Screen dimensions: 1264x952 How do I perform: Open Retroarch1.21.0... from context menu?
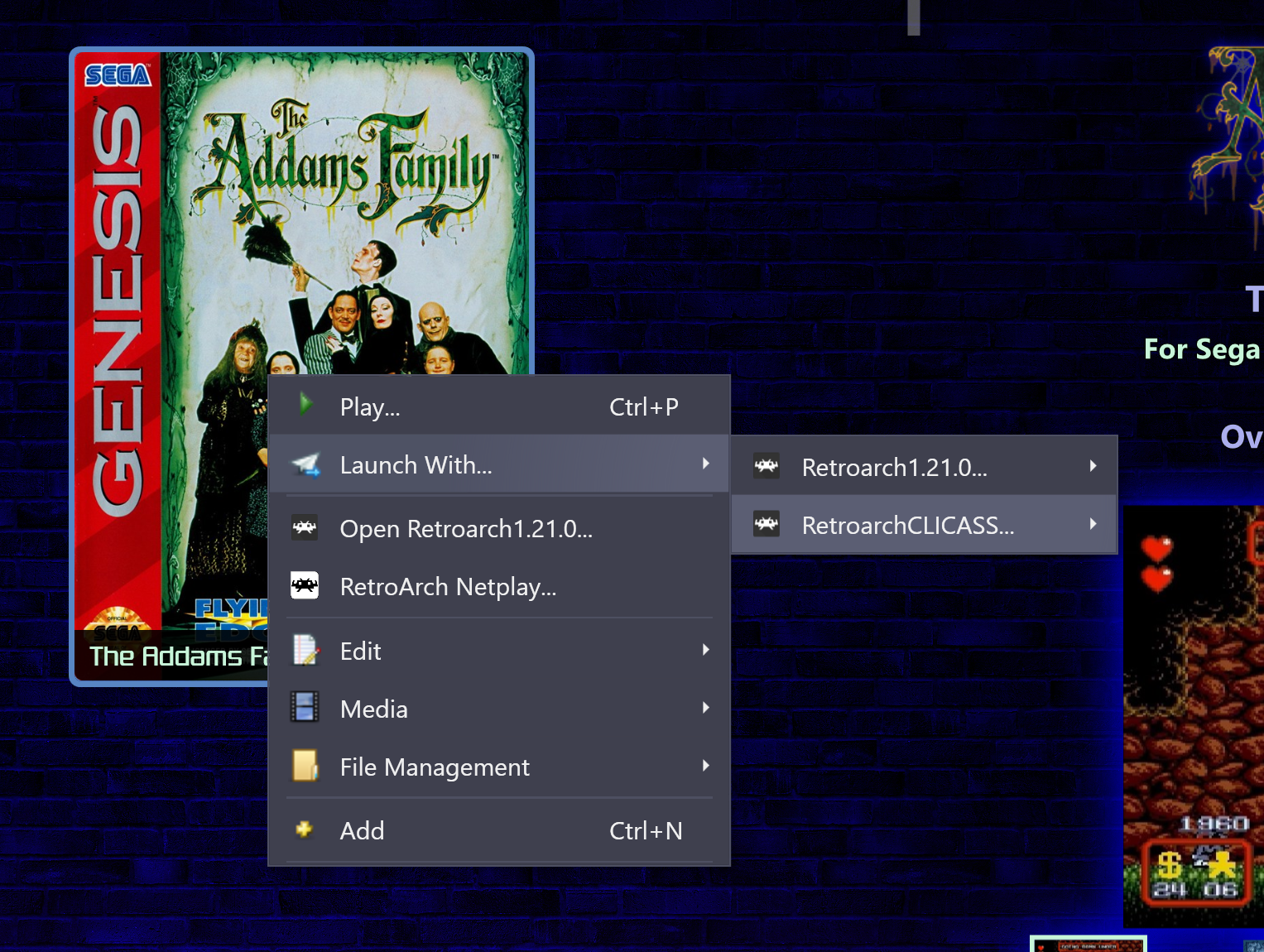tap(499, 528)
